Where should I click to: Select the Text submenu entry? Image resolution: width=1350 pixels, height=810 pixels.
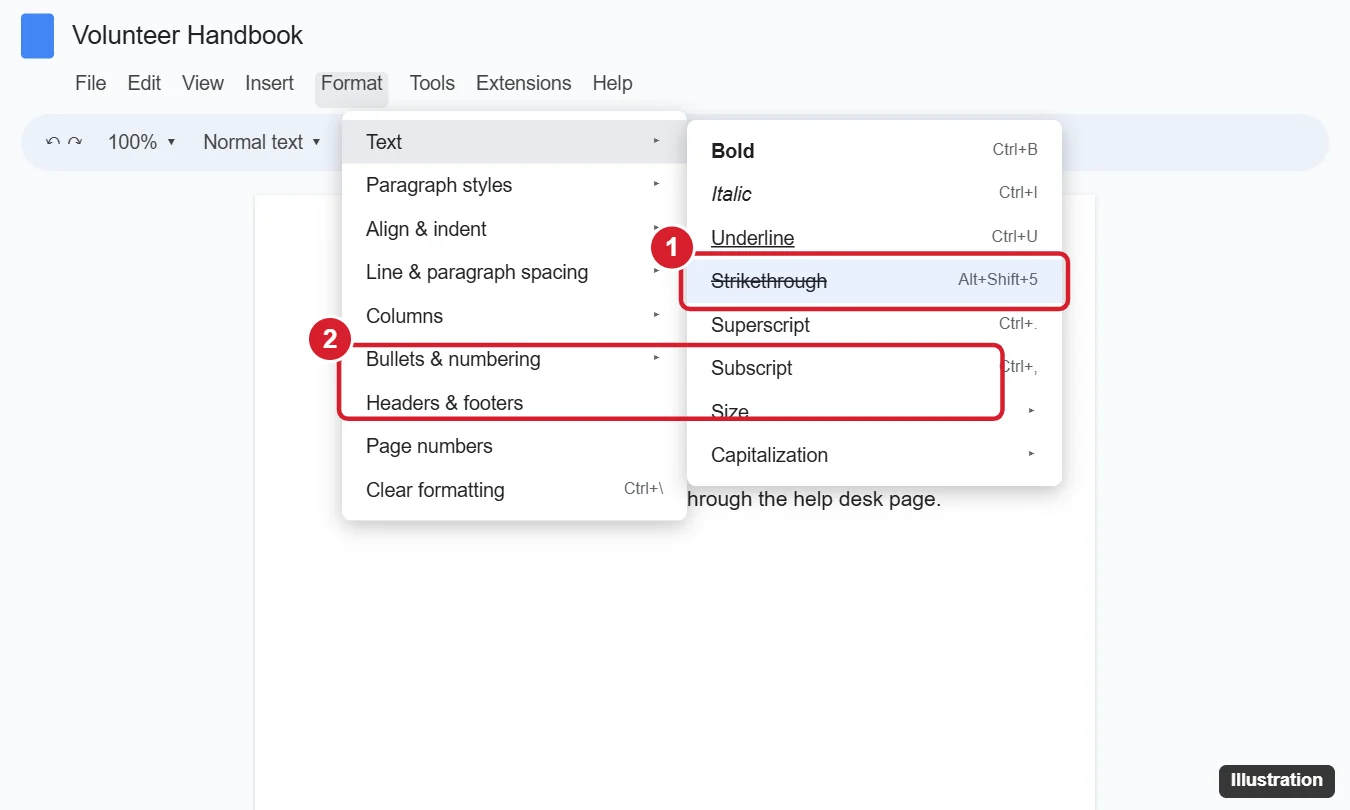click(x=514, y=142)
